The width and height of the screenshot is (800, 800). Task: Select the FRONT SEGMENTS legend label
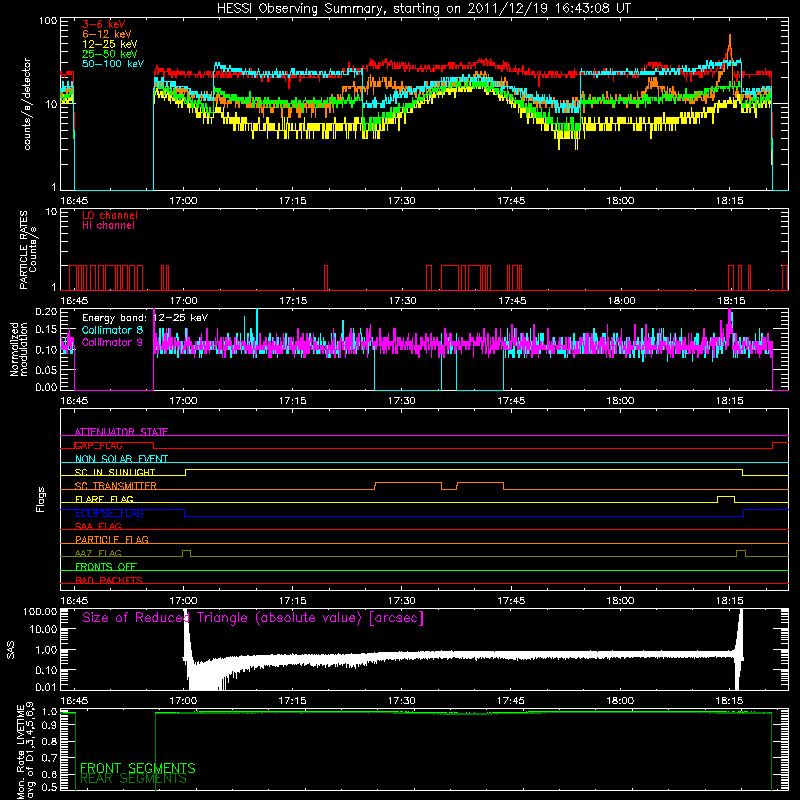[x=138, y=768]
